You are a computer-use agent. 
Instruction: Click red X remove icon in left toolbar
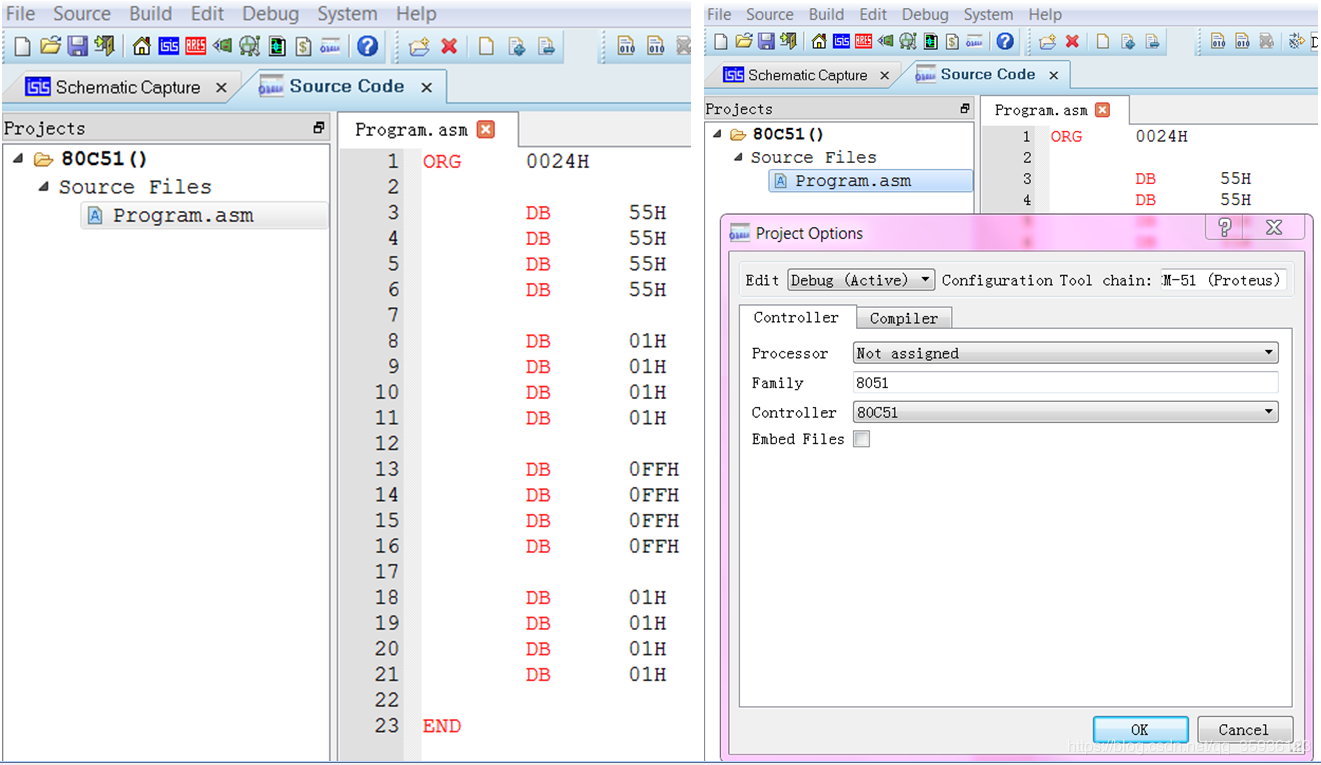(x=449, y=46)
